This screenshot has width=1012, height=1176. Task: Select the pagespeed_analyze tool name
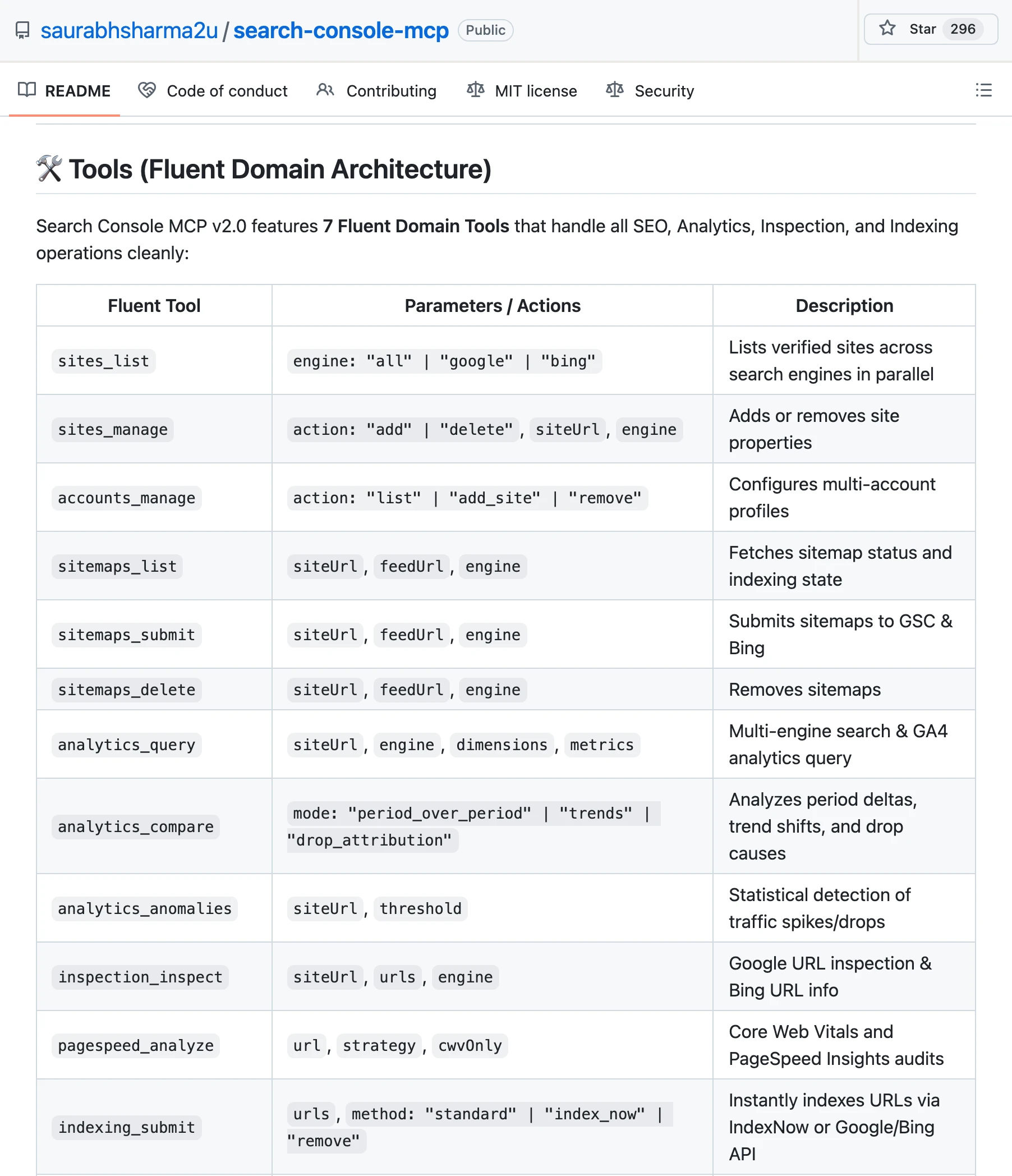[x=136, y=1045]
